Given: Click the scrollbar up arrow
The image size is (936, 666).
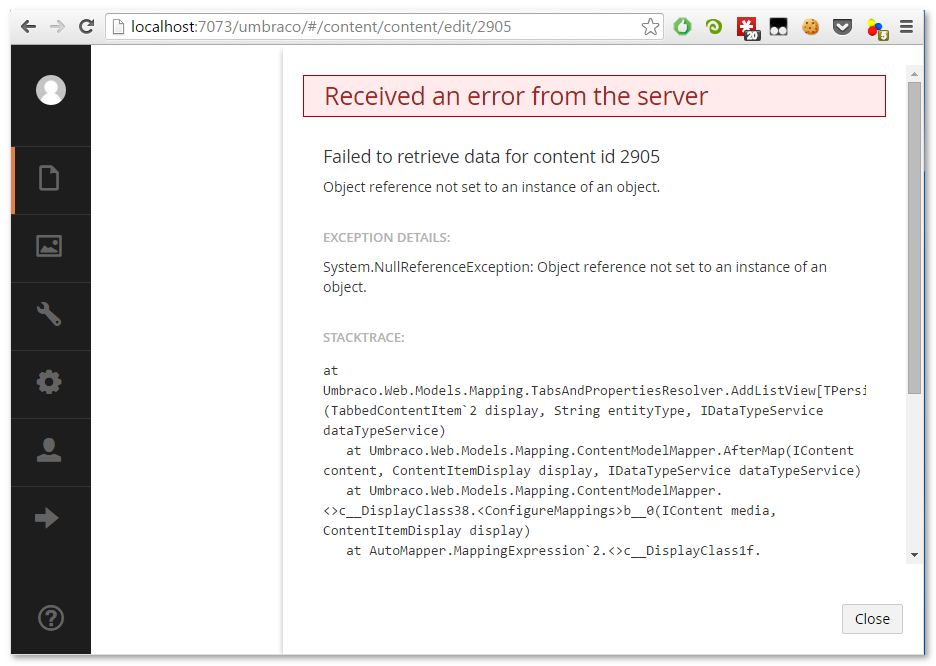Looking at the screenshot, I should 914,74.
